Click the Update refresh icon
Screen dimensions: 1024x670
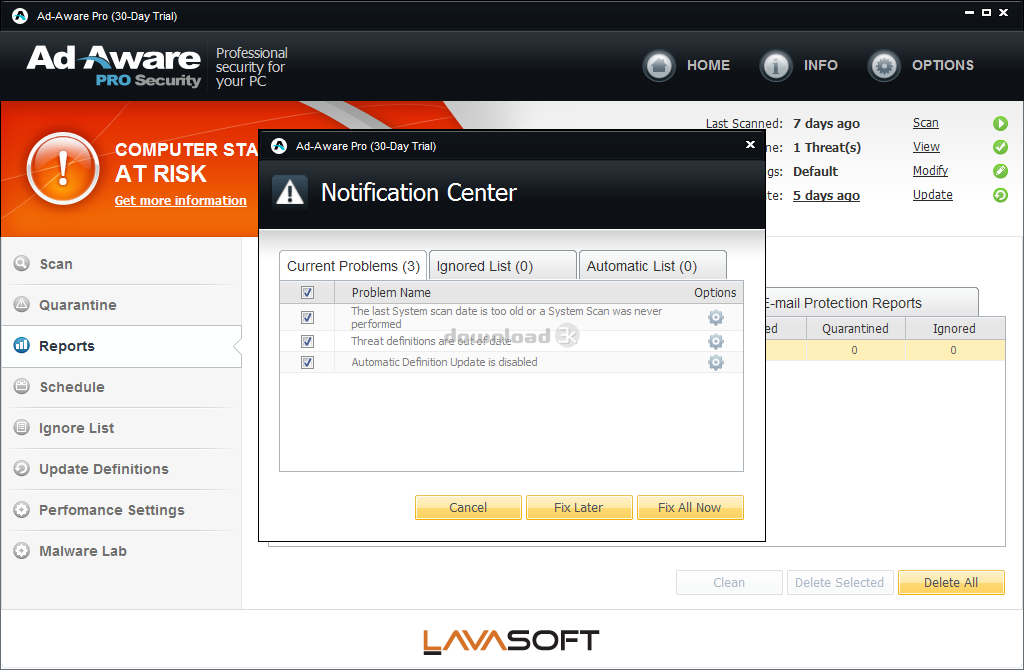pos(1000,195)
